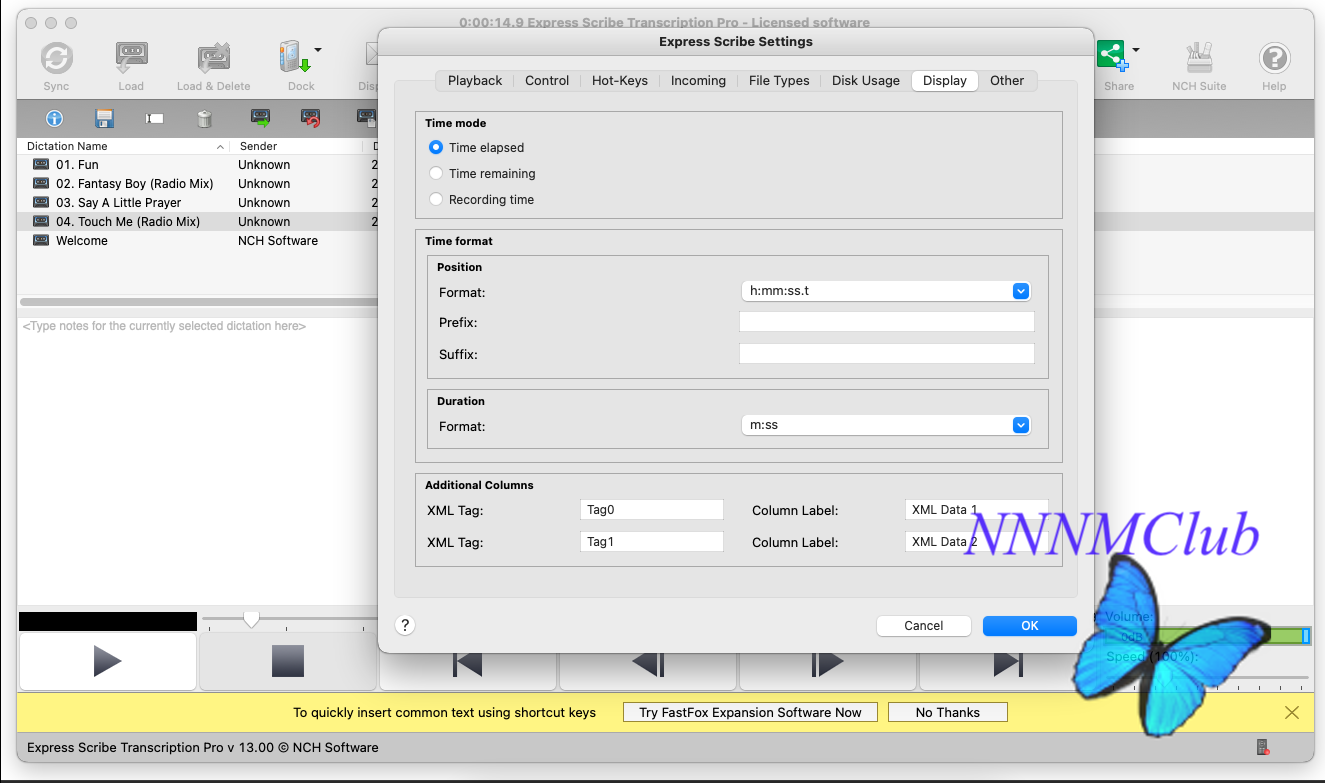Choose the Recording time radio button
Screen dimensions: 1325x783
pos(436,199)
